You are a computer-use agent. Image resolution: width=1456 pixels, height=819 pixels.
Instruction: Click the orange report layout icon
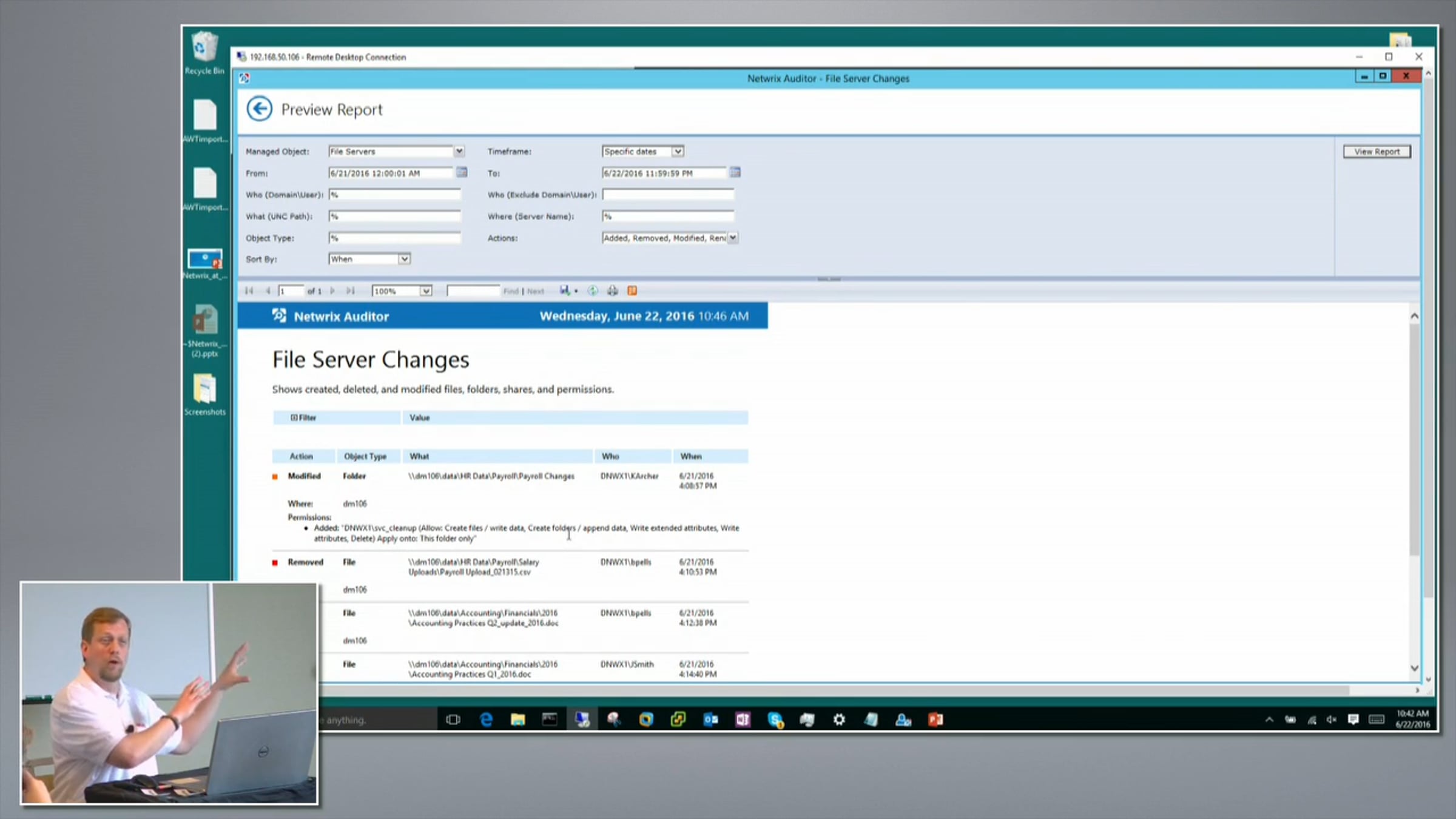click(632, 291)
